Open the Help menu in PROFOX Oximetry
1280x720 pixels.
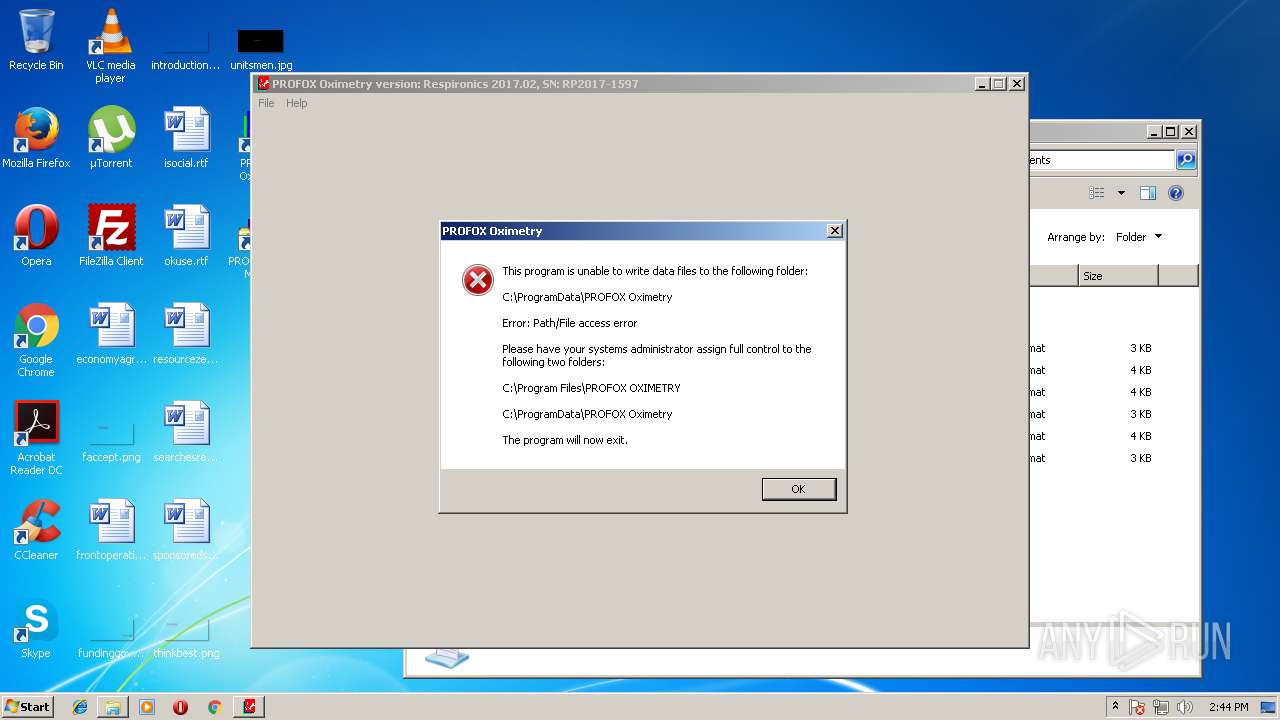(x=297, y=103)
